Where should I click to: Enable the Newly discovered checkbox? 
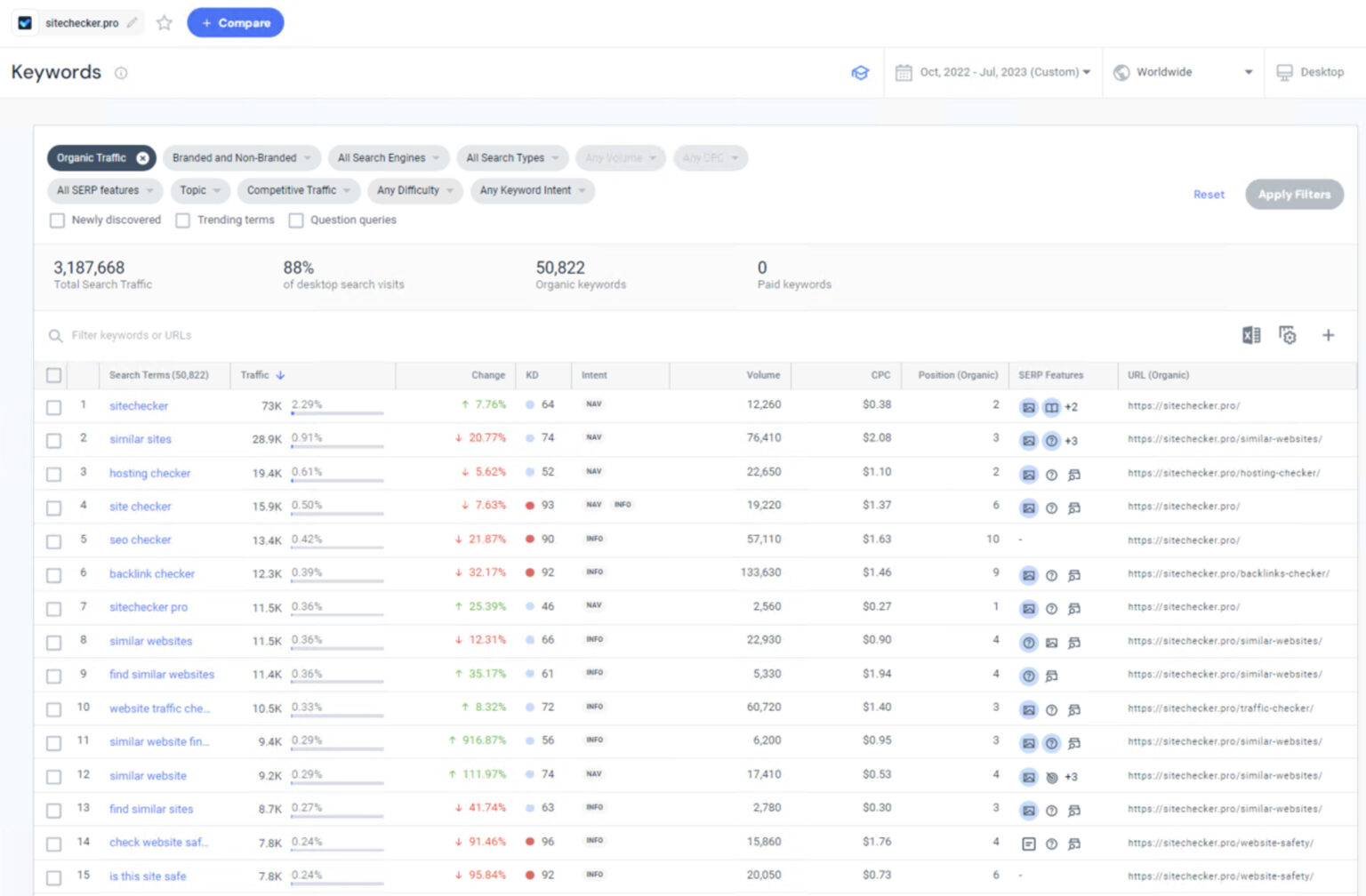pyautogui.click(x=57, y=220)
